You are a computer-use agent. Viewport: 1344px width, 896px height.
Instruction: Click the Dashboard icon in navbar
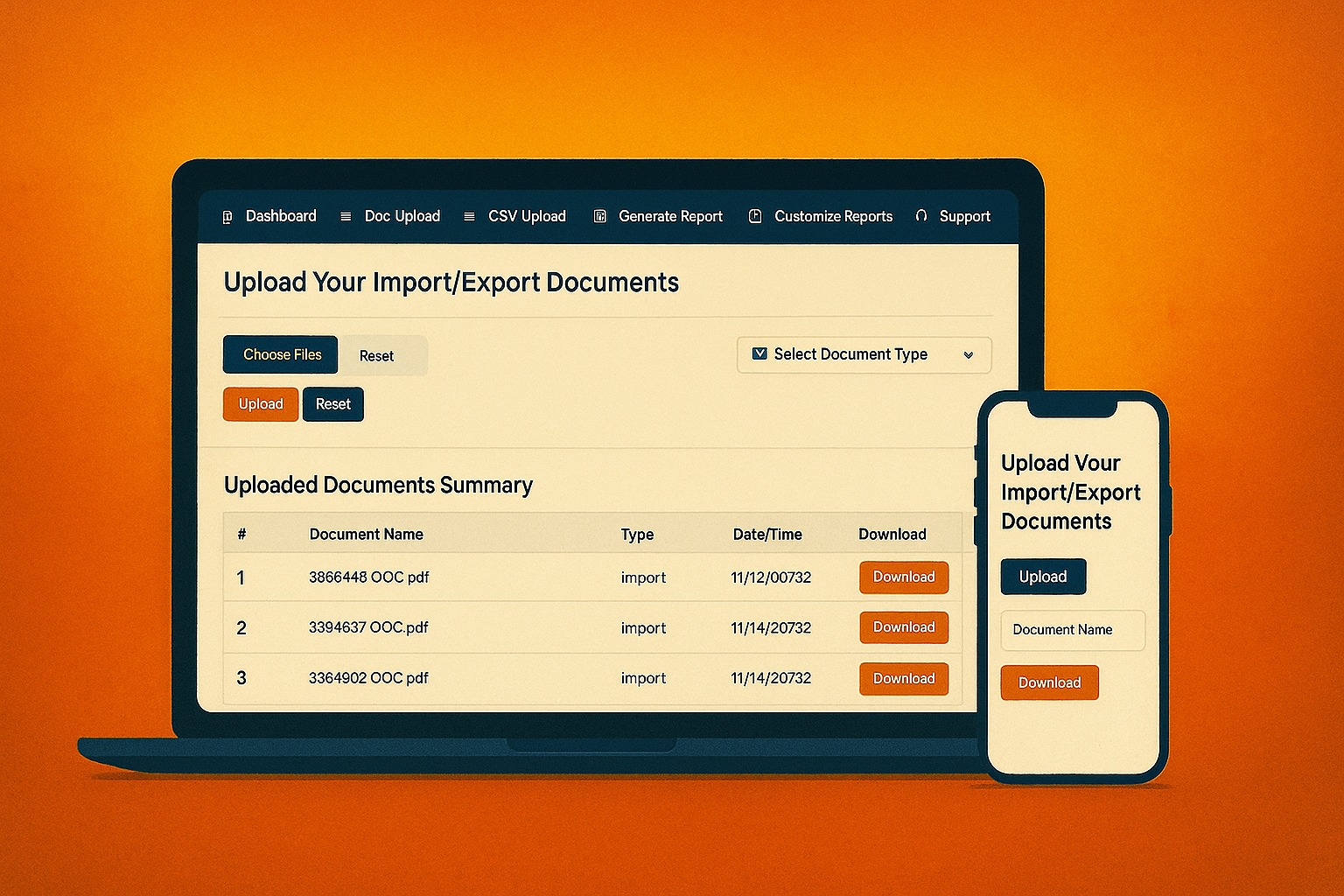click(227, 217)
